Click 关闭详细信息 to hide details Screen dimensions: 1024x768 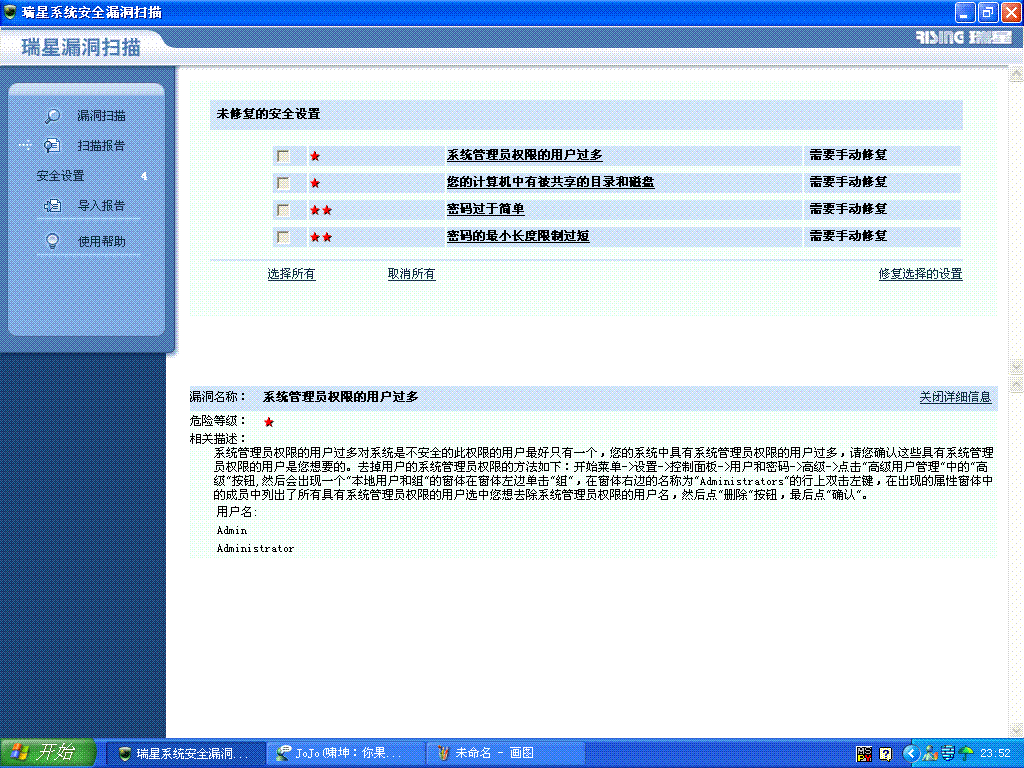click(955, 396)
